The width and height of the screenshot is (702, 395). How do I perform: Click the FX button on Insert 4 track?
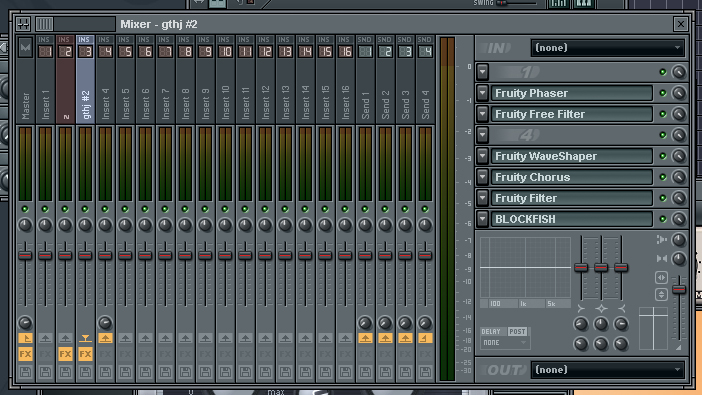tap(105, 355)
